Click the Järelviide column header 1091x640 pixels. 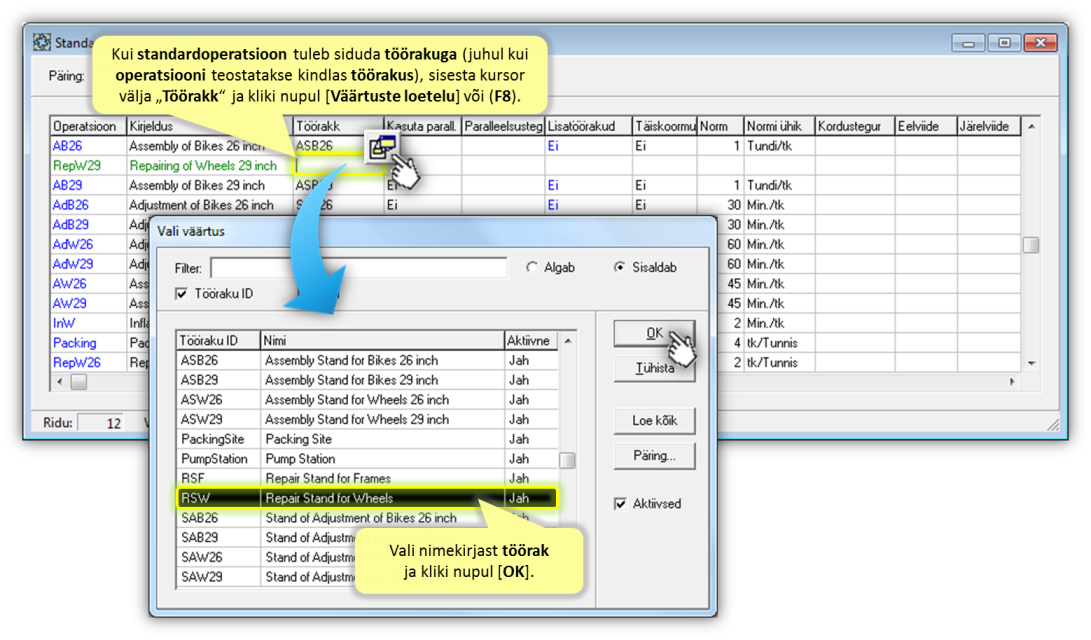click(x=989, y=127)
